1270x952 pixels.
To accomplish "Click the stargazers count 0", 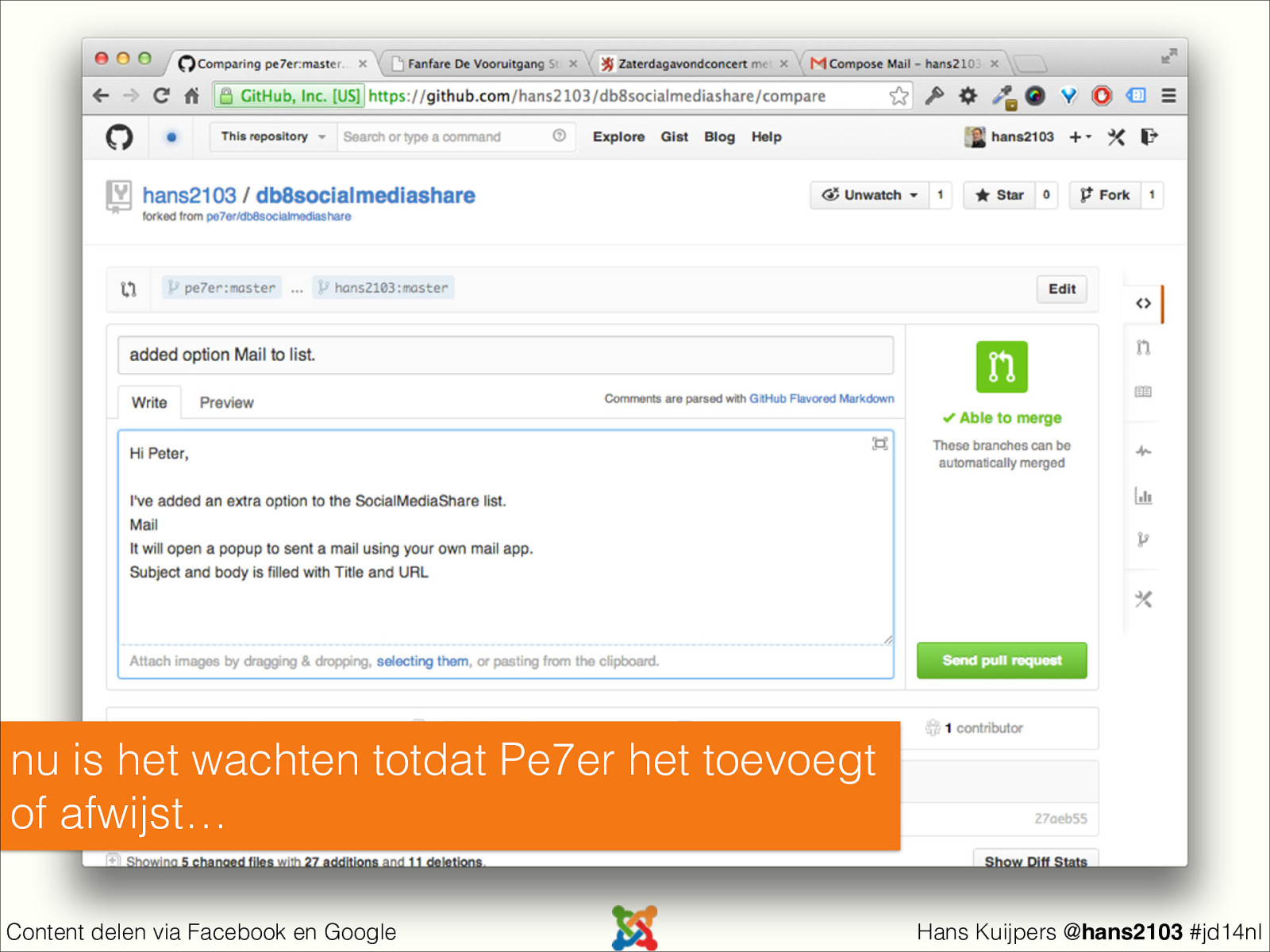I will (x=1046, y=195).
